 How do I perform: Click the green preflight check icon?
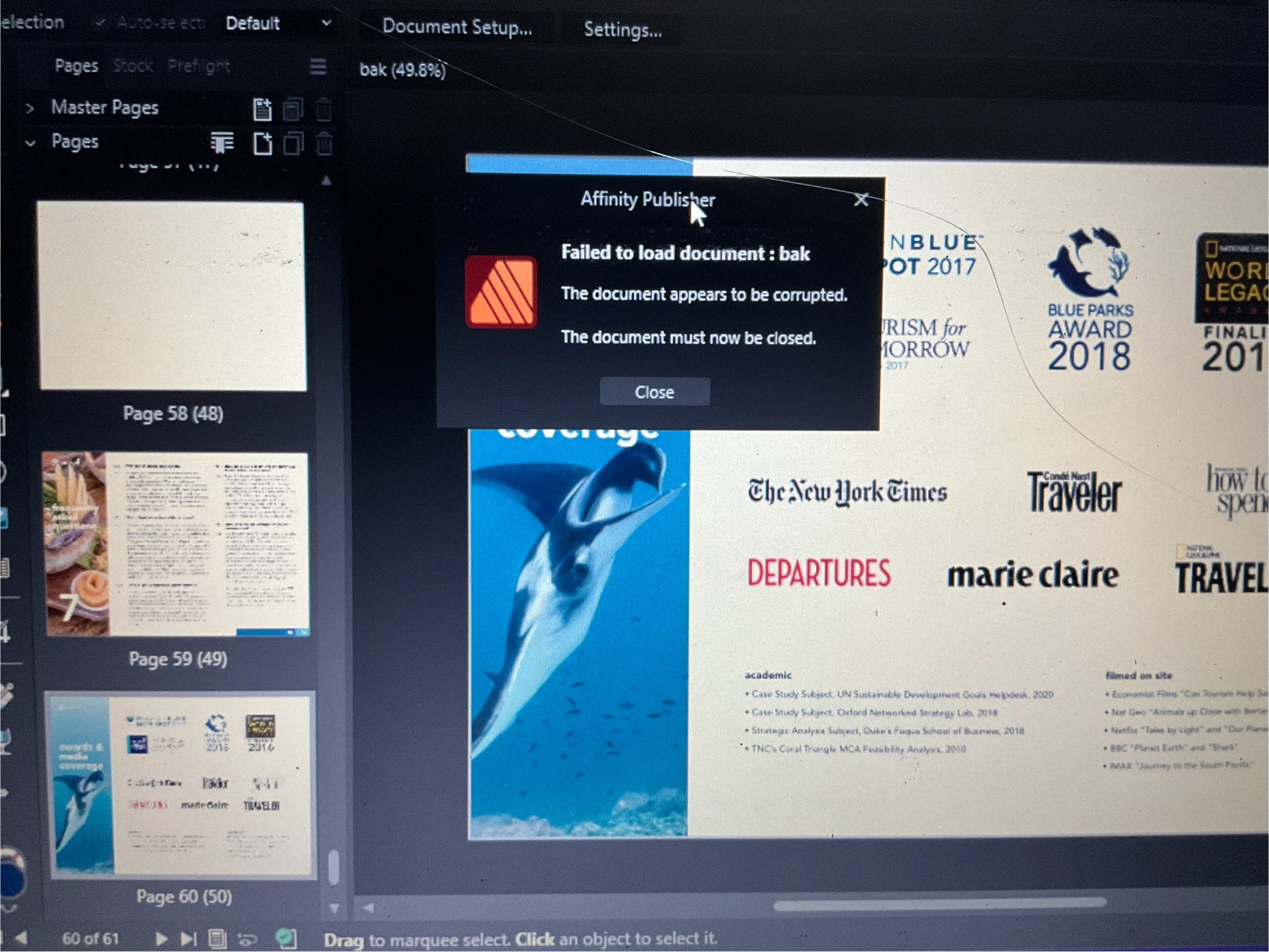(x=286, y=939)
